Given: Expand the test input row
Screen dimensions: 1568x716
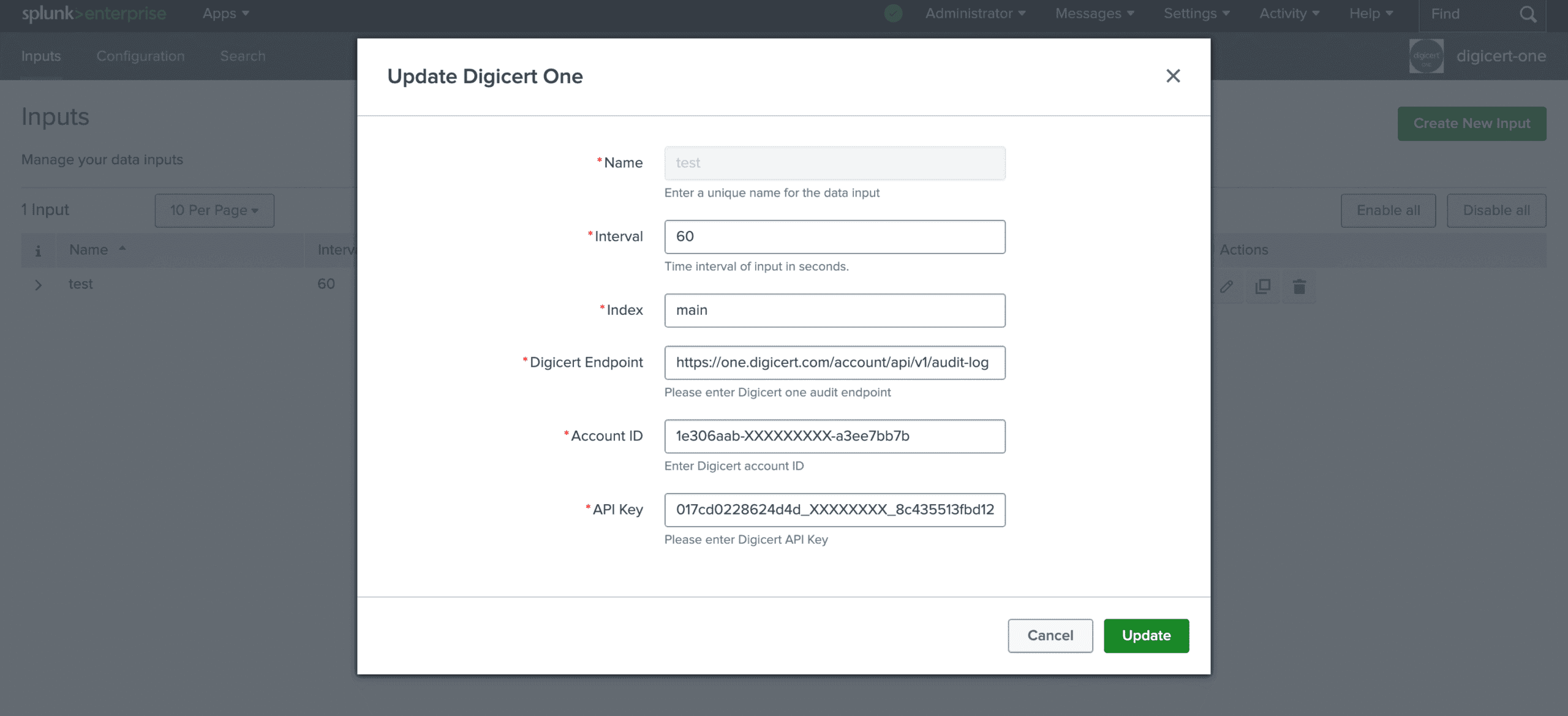Looking at the screenshot, I should pos(39,285).
